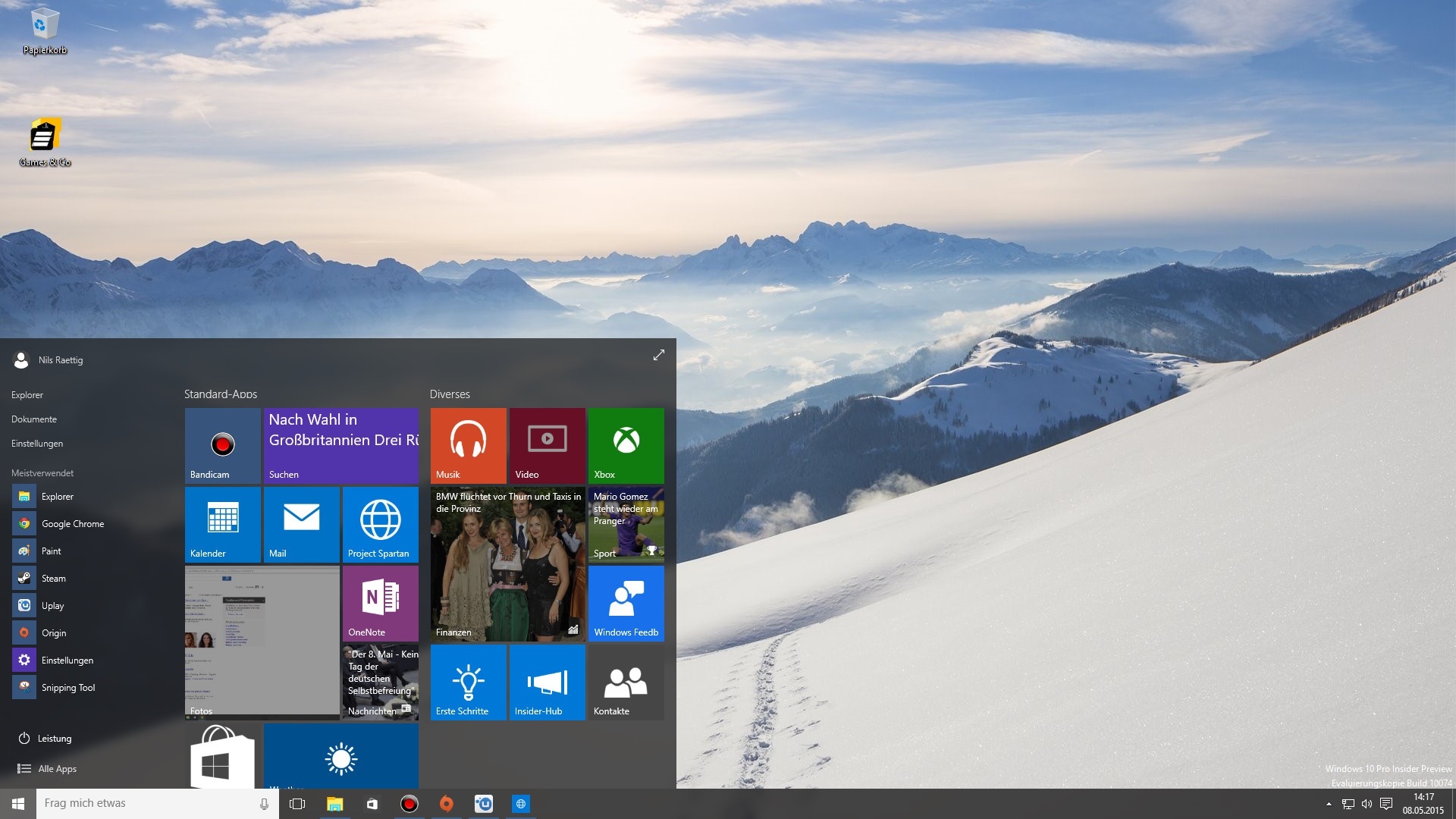Open the Nachrichten news tile
Screen dimensions: 1456x819
381,682
